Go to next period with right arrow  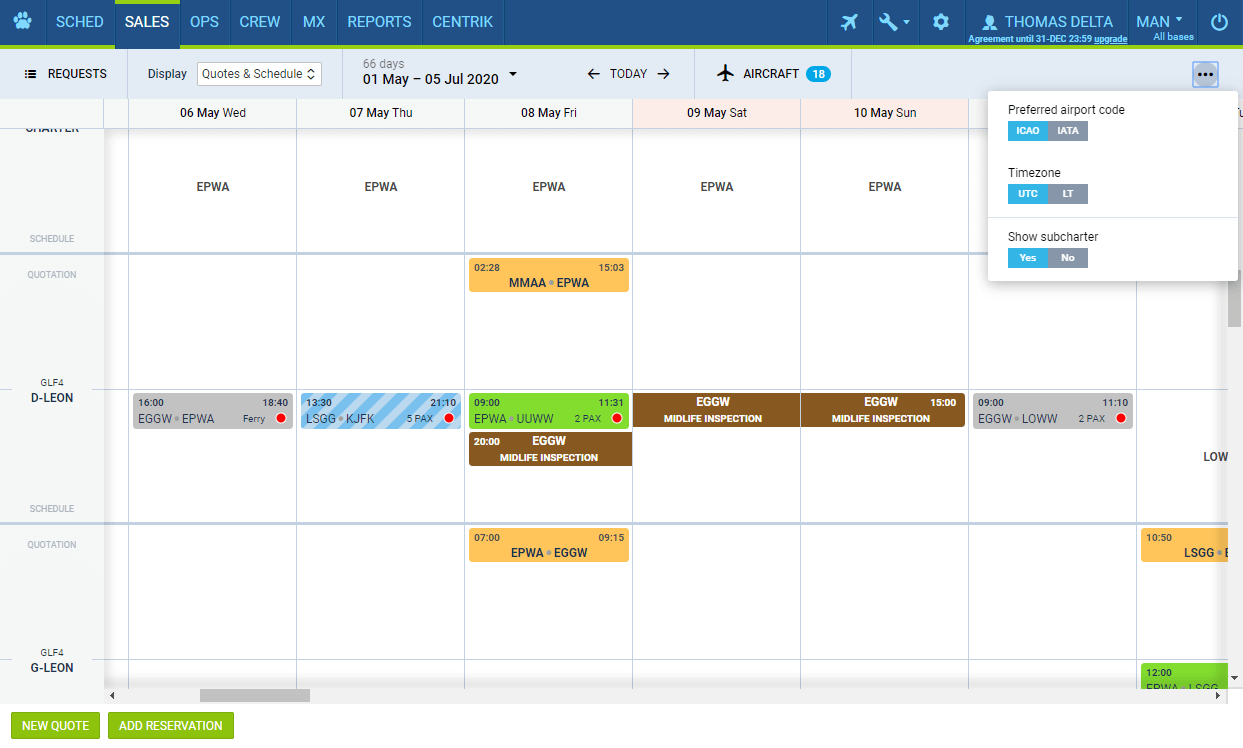[x=664, y=74]
